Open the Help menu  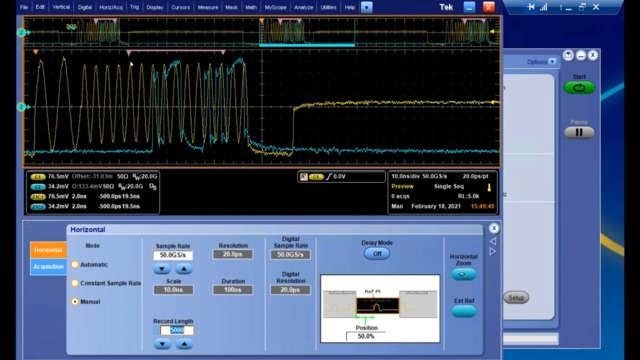[x=350, y=7]
